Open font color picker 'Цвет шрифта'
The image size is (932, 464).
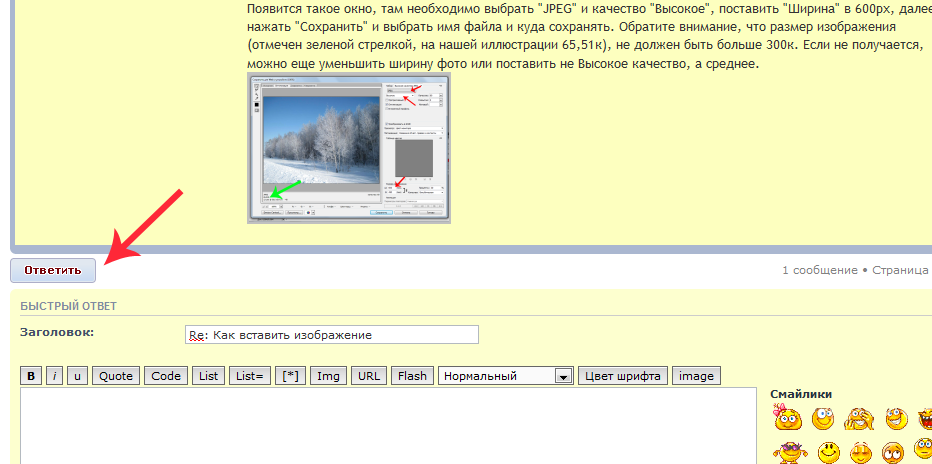[x=623, y=376]
